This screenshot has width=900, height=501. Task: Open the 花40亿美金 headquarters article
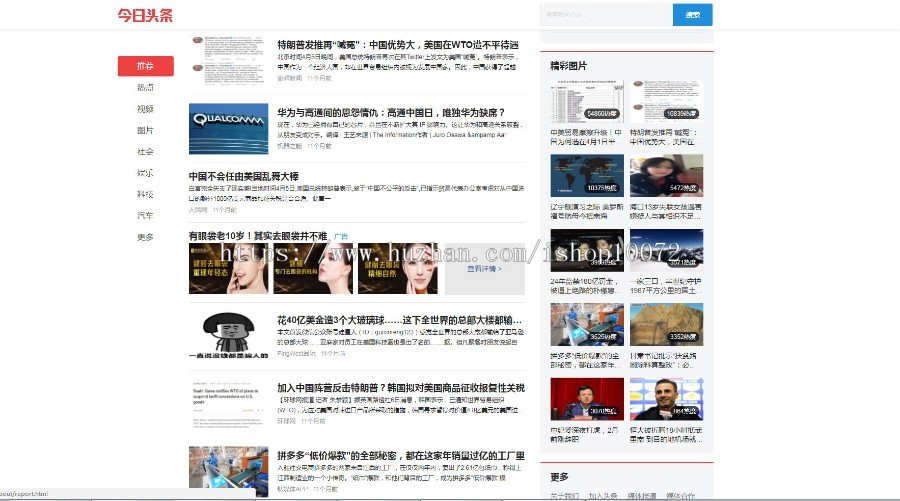tap(399, 320)
